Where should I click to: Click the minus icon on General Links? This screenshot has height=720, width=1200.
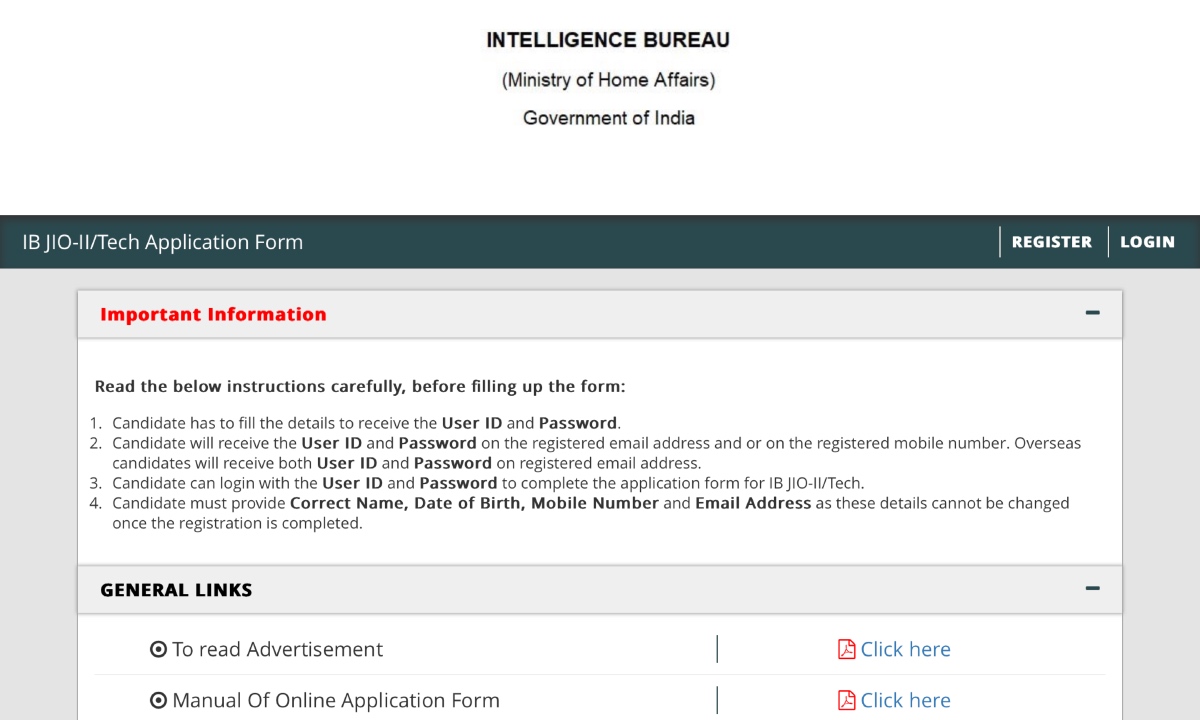pos(1092,589)
